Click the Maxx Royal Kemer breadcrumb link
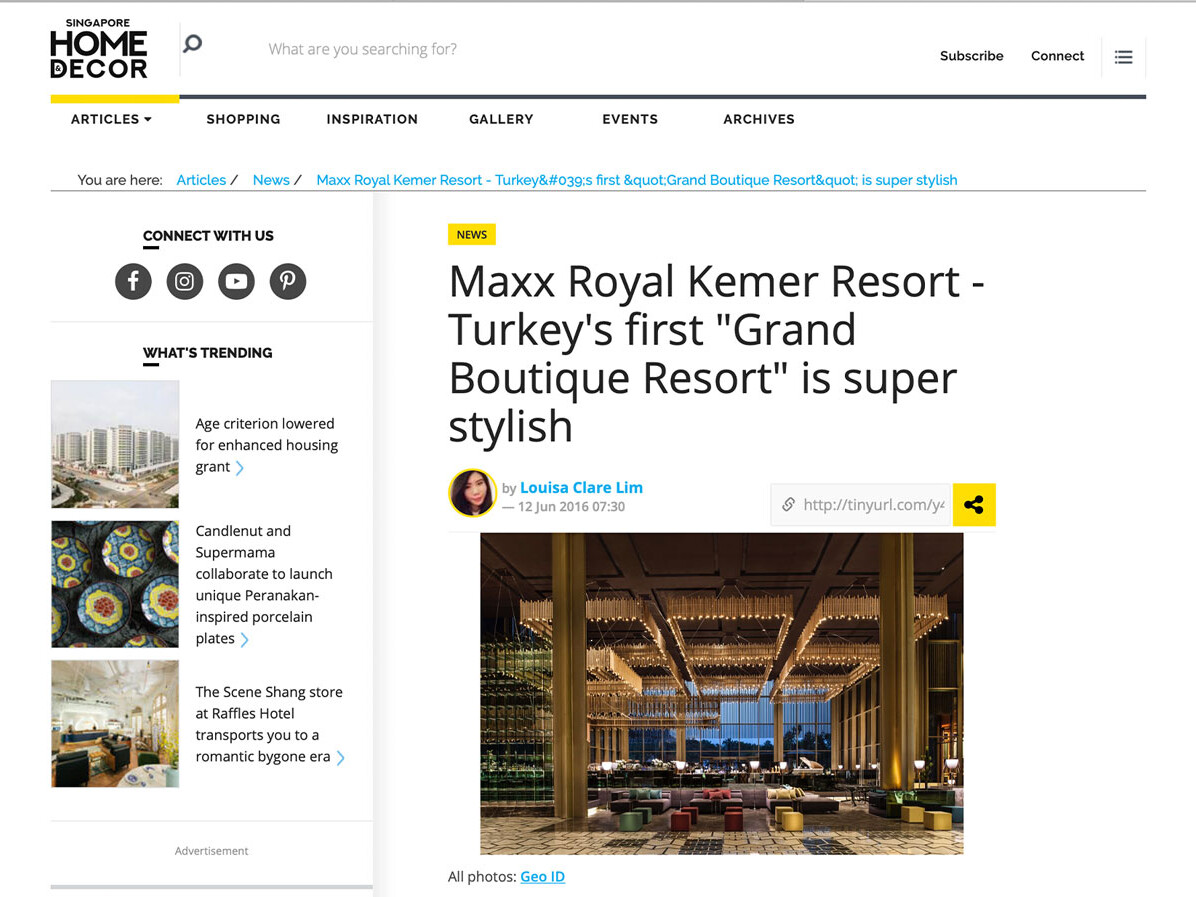Image resolution: width=1196 pixels, height=897 pixels. click(637, 180)
